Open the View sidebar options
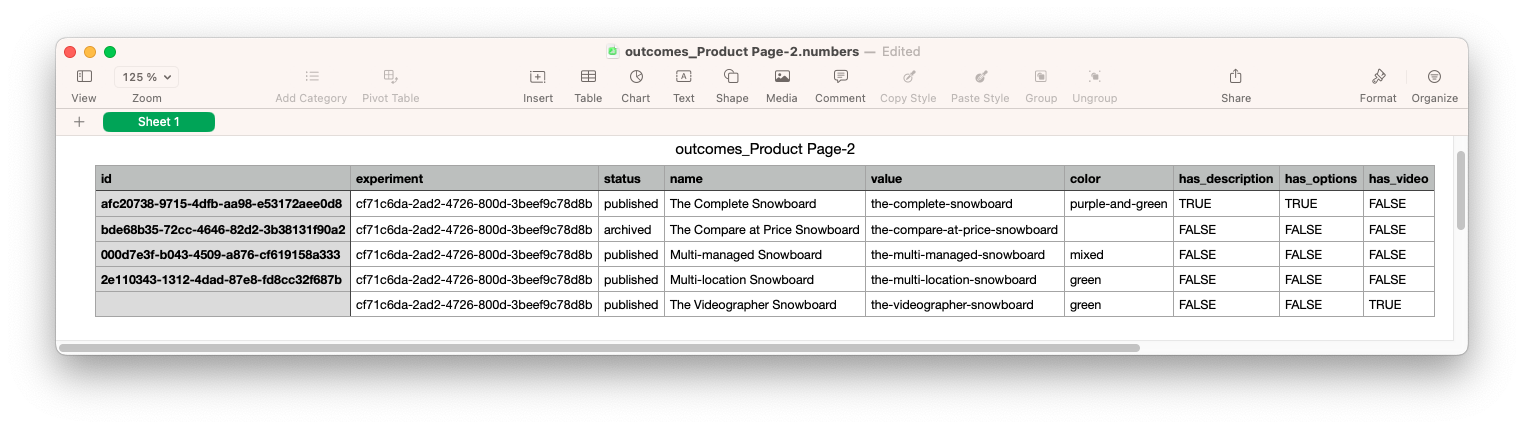Image resolution: width=1524 pixels, height=429 pixels. point(84,77)
